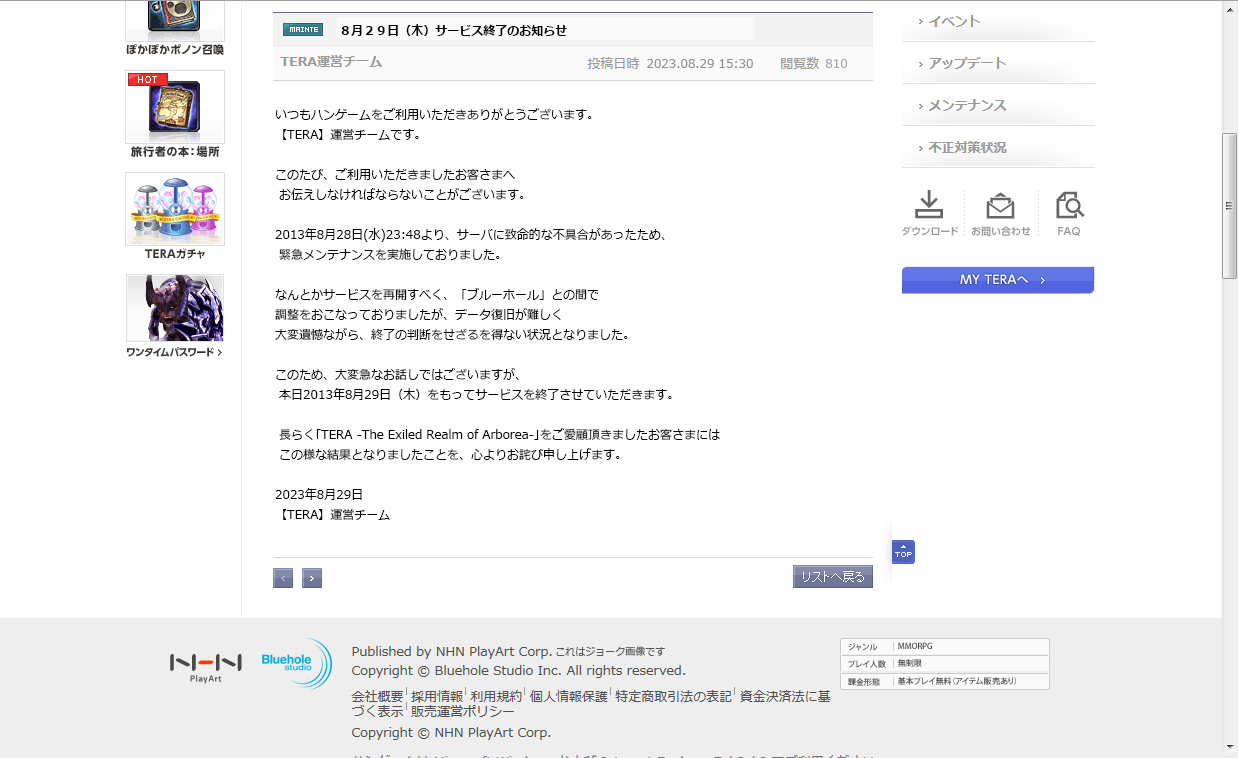Open the 採用情報 footer link
Screen dimensions: 1238x758
[437, 696]
